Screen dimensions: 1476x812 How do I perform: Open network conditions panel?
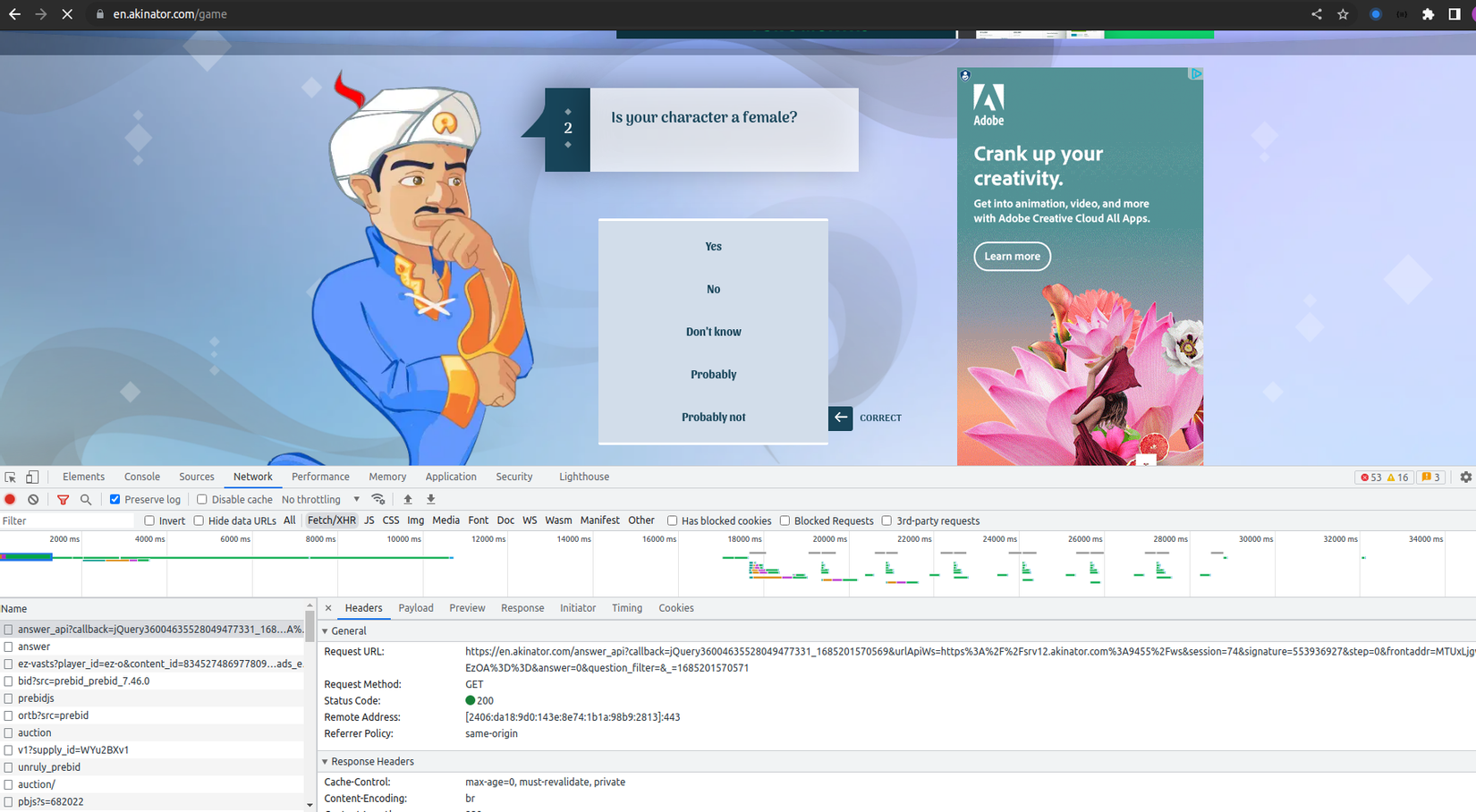click(378, 500)
